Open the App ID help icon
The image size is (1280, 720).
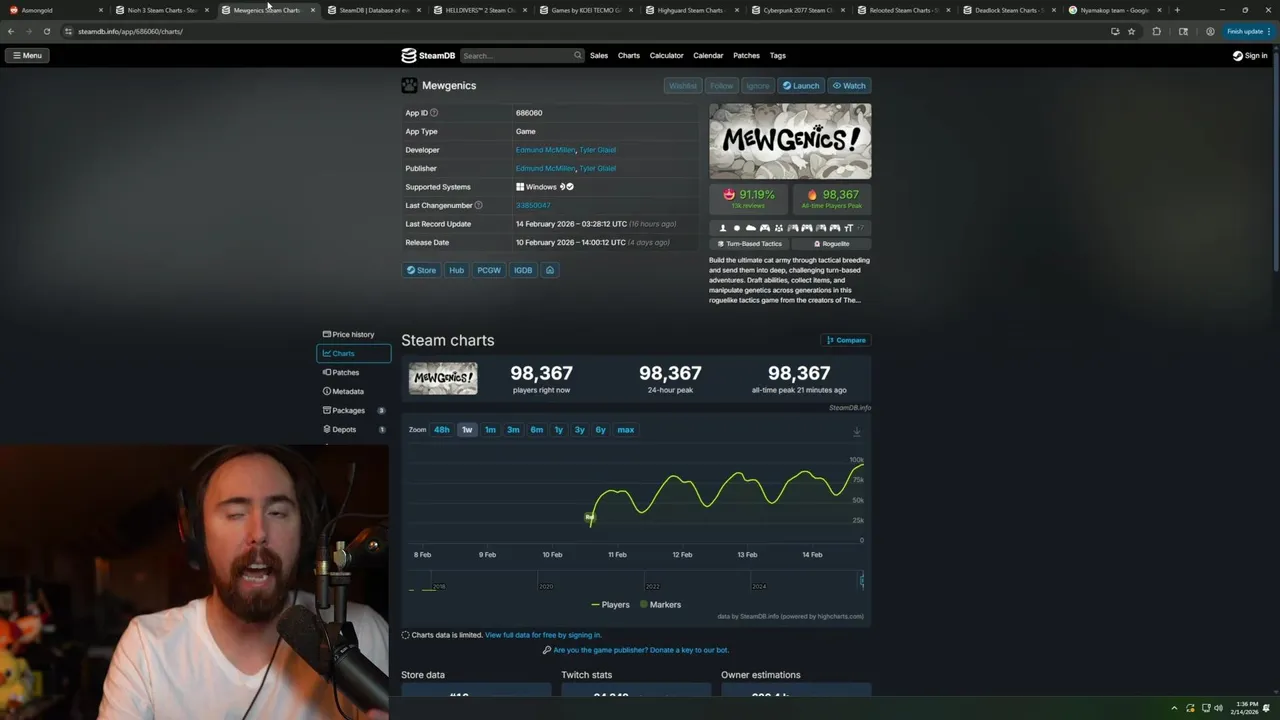[x=434, y=113]
